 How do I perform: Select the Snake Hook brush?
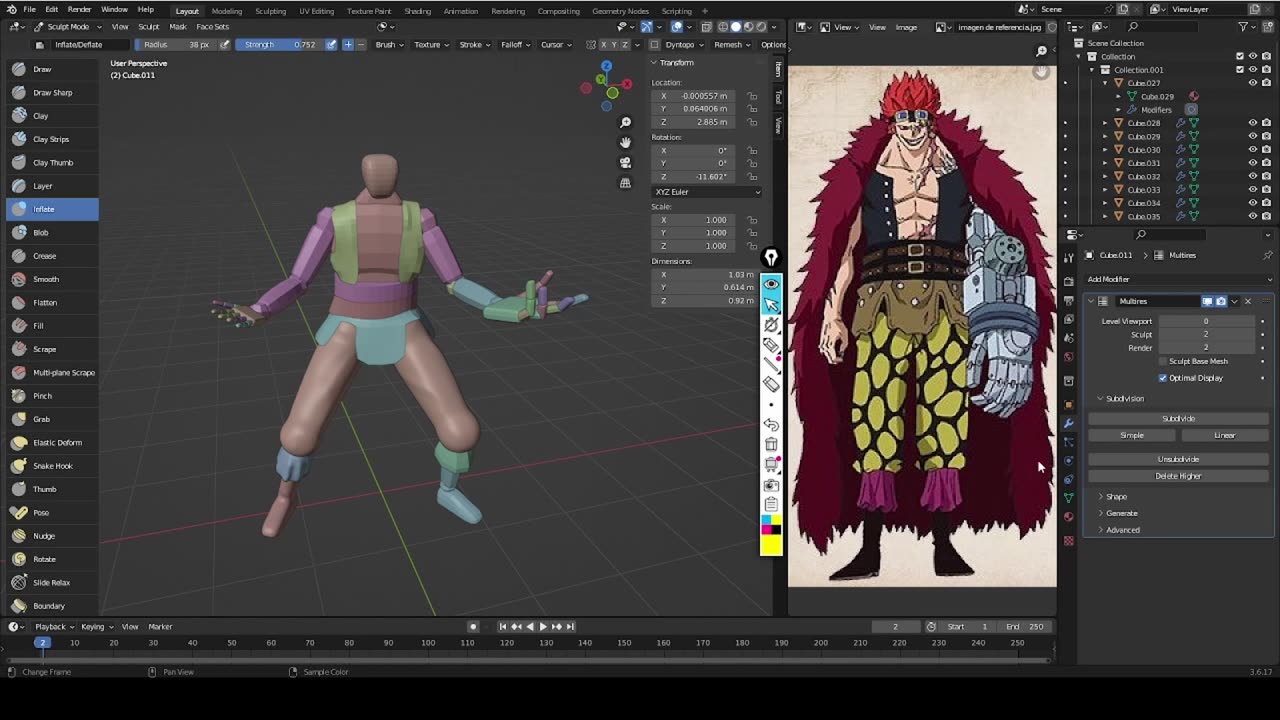click(52, 466)
